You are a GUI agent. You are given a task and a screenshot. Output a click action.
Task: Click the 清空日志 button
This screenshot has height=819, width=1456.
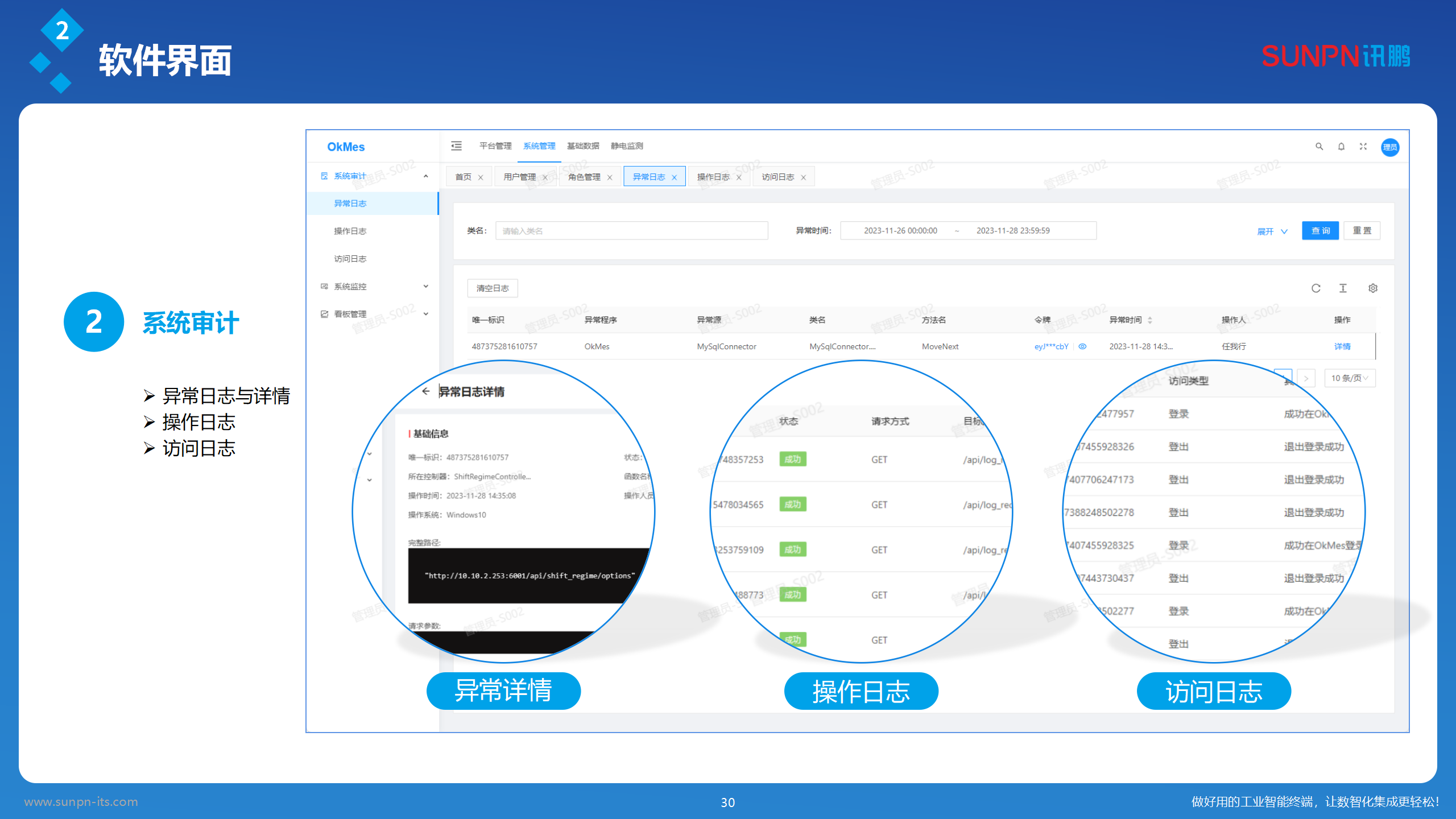493,288
